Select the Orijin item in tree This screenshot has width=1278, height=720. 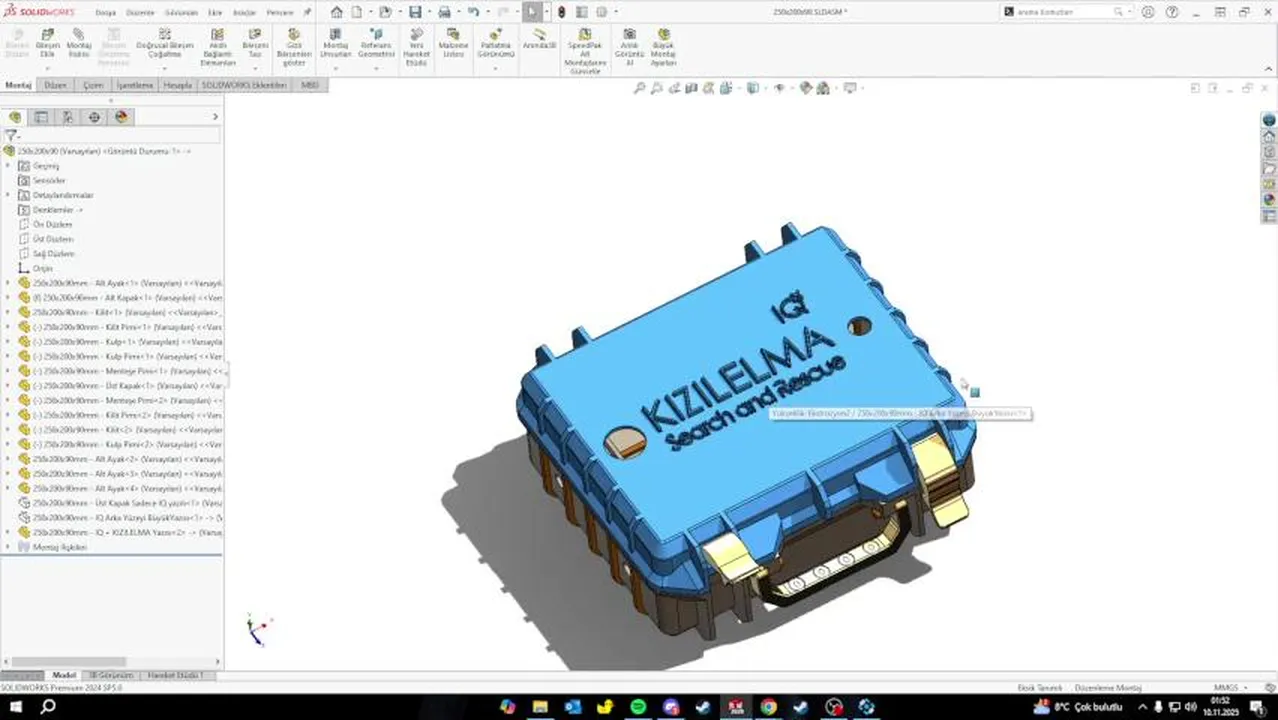point(42,269)
